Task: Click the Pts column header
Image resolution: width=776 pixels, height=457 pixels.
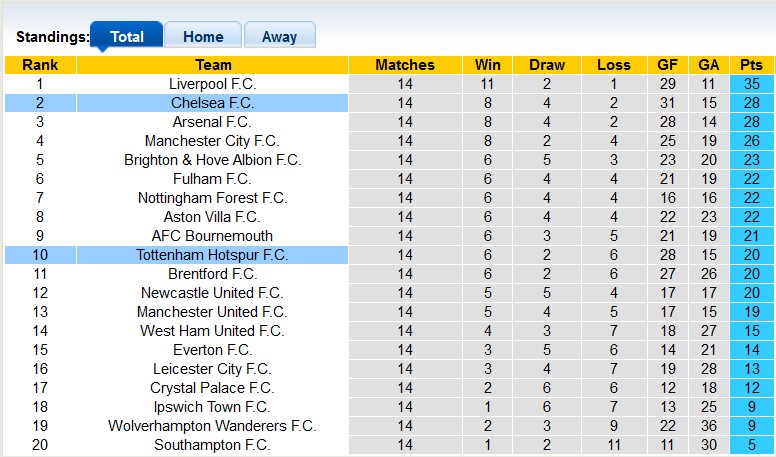Action: click(751, 65)
